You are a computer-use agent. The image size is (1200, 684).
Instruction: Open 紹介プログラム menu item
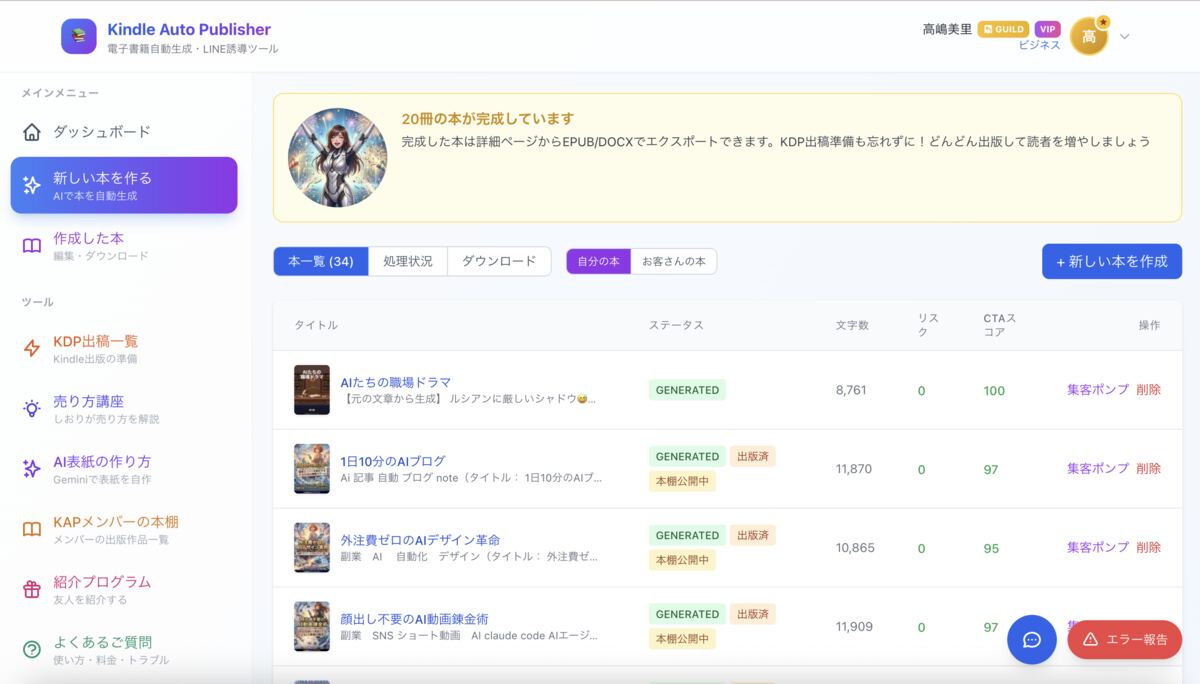(x=124, y=589)
